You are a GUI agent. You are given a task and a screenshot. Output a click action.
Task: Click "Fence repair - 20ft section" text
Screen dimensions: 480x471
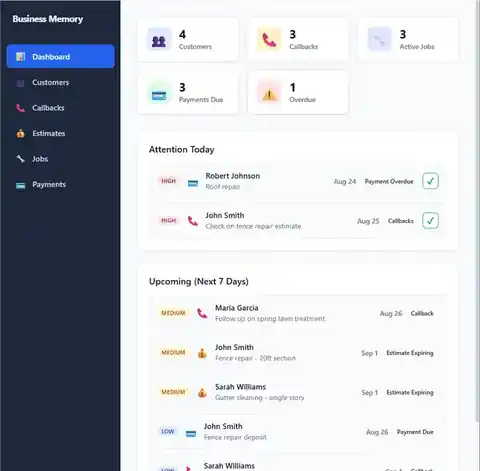point(255,358)
